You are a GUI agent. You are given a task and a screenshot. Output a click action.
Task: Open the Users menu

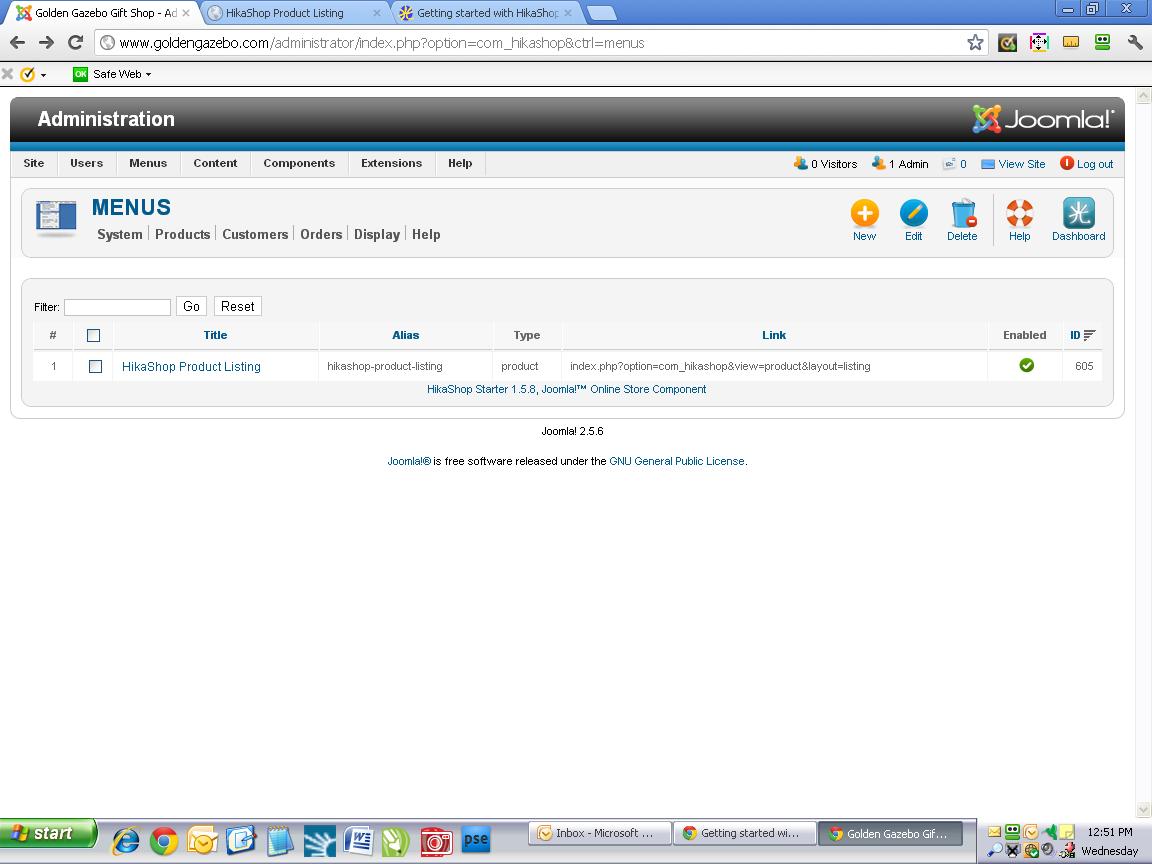pyautogui.click(x=87, y=163)
